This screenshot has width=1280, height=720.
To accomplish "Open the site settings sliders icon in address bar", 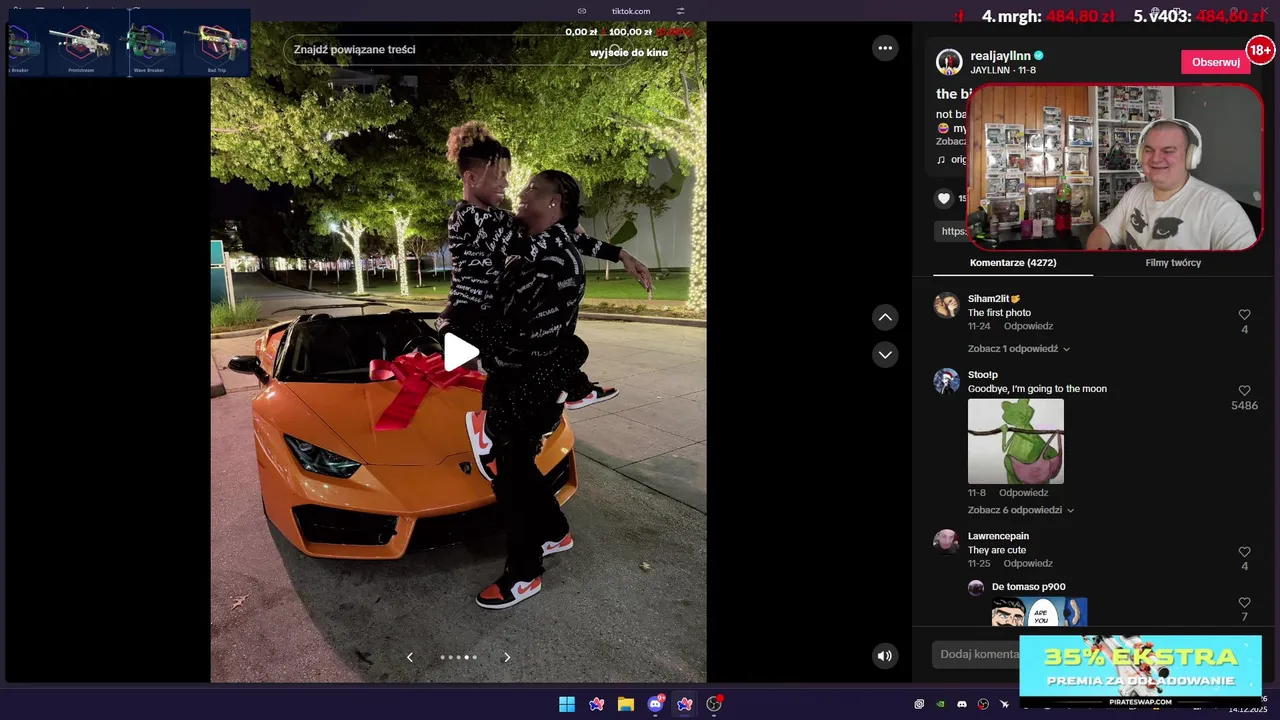I will click(x=680, y=11).
